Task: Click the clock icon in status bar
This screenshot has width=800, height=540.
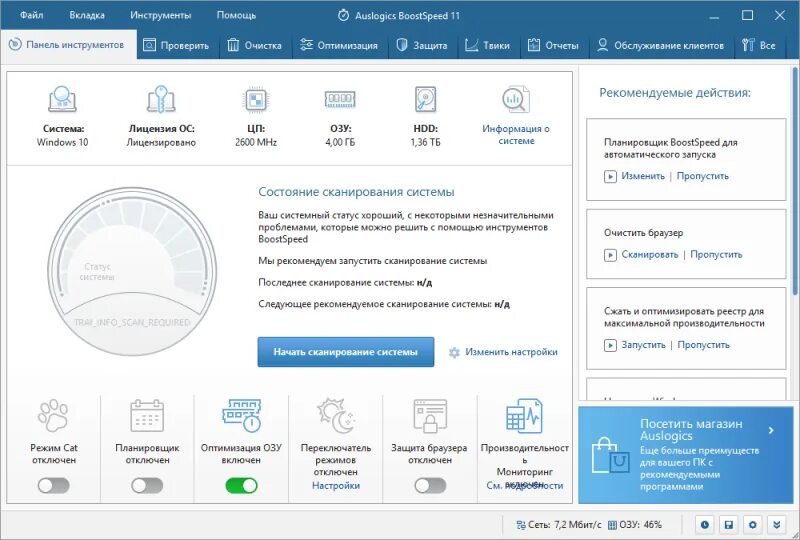Action: (x=705, y=525)
